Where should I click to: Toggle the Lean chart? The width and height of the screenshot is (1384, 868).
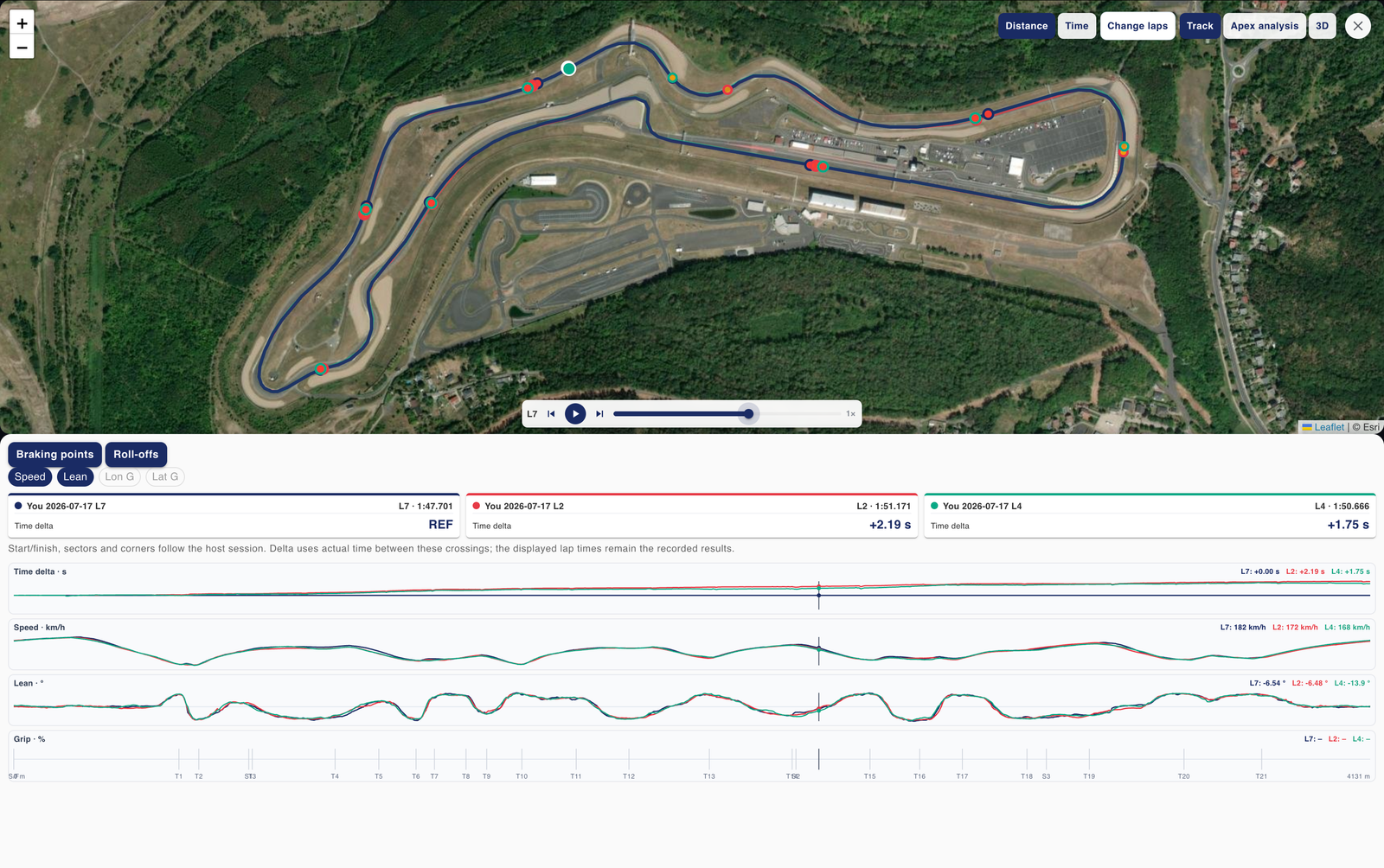(x=75, y=477)
